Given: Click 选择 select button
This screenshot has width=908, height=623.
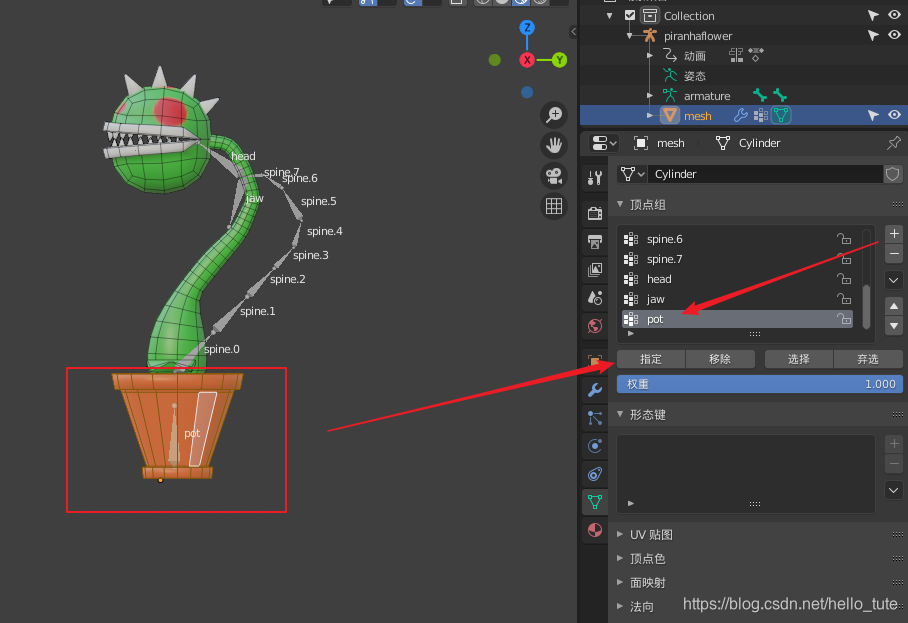Looking at the screenshot, I should pos(799,359).
